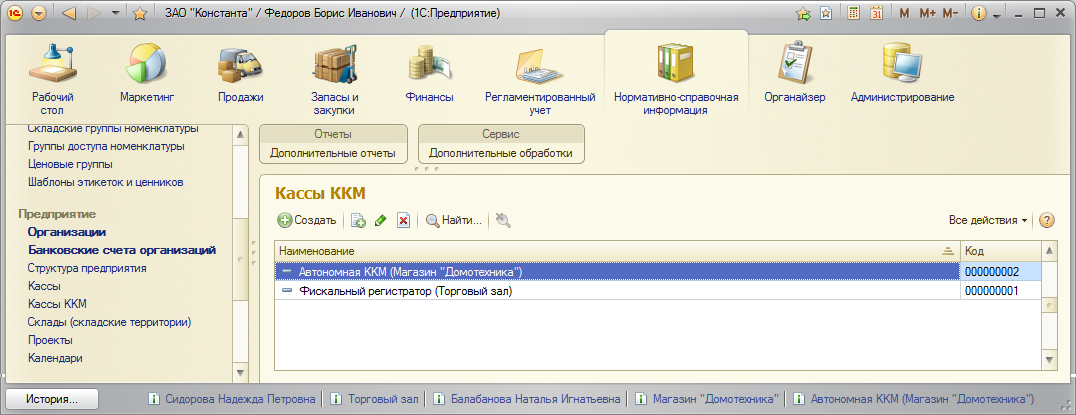Open the Финансы section
The width and height of the screenshot is (1076, 415).
(x=429, y=72)
